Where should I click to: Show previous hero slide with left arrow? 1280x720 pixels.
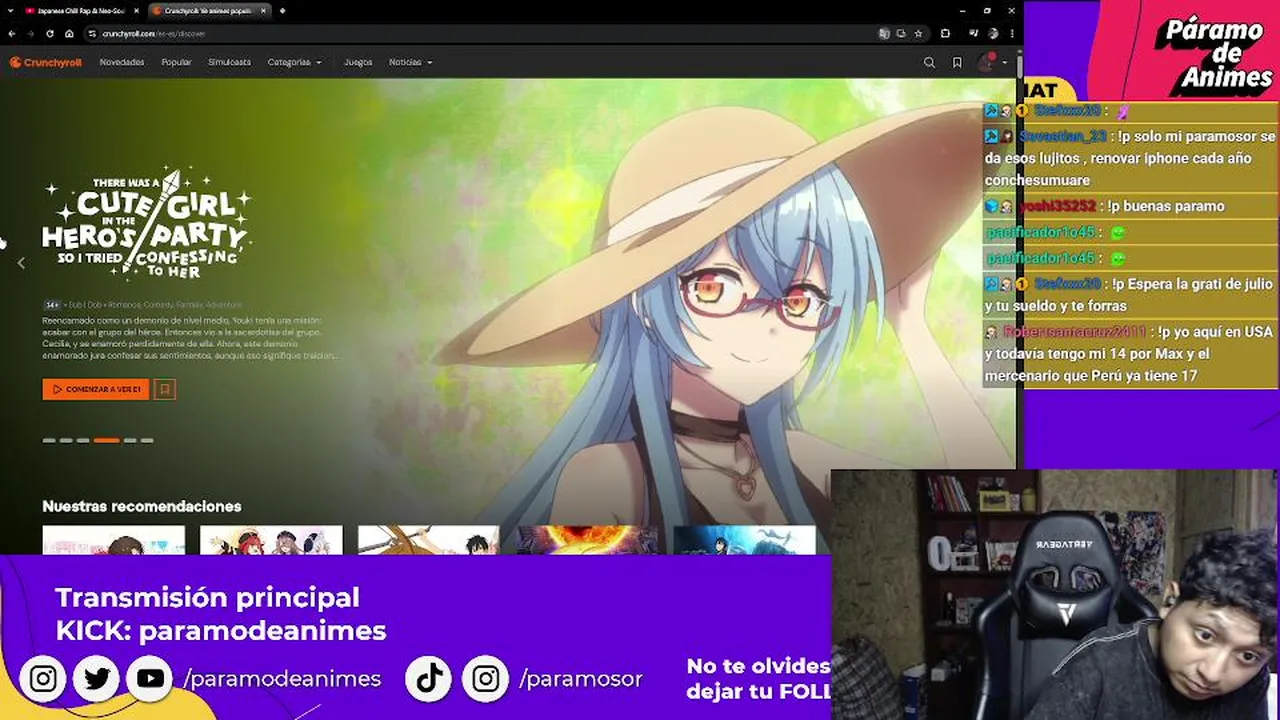tap(21, 263)
